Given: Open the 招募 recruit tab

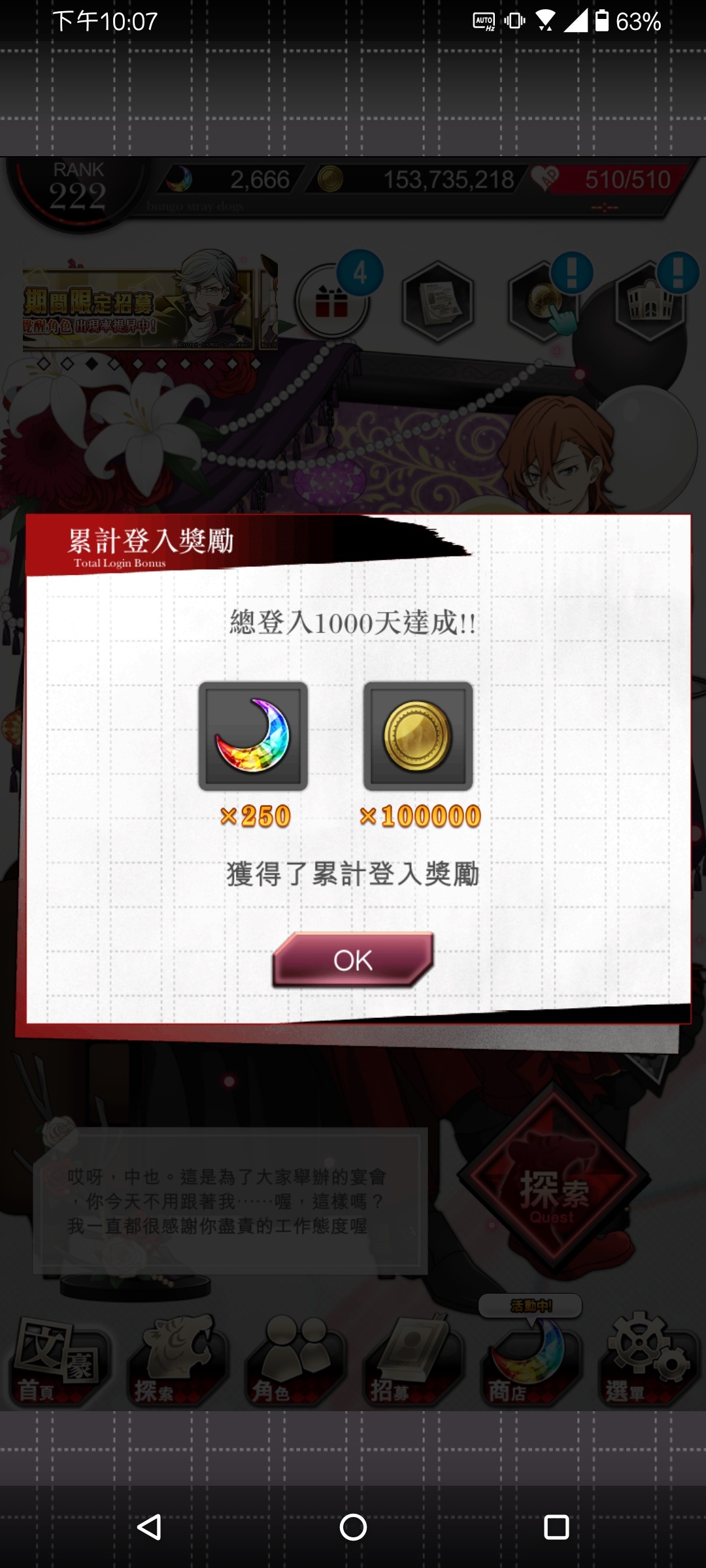Looking at the screenshot, I should pyautogui.click(x=412, y=1362).
